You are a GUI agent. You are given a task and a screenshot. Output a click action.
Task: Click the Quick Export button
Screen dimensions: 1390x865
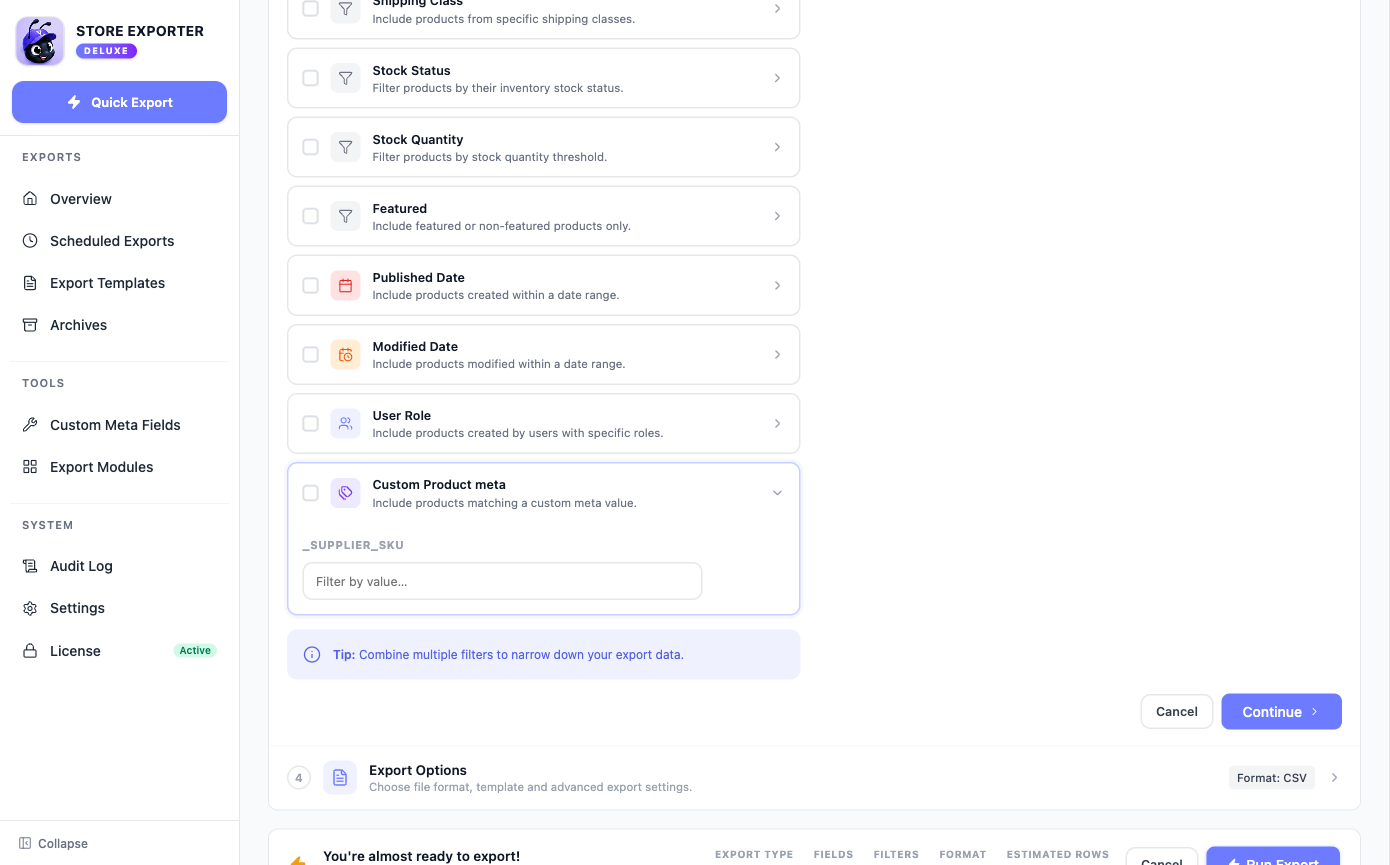(119, 102)
